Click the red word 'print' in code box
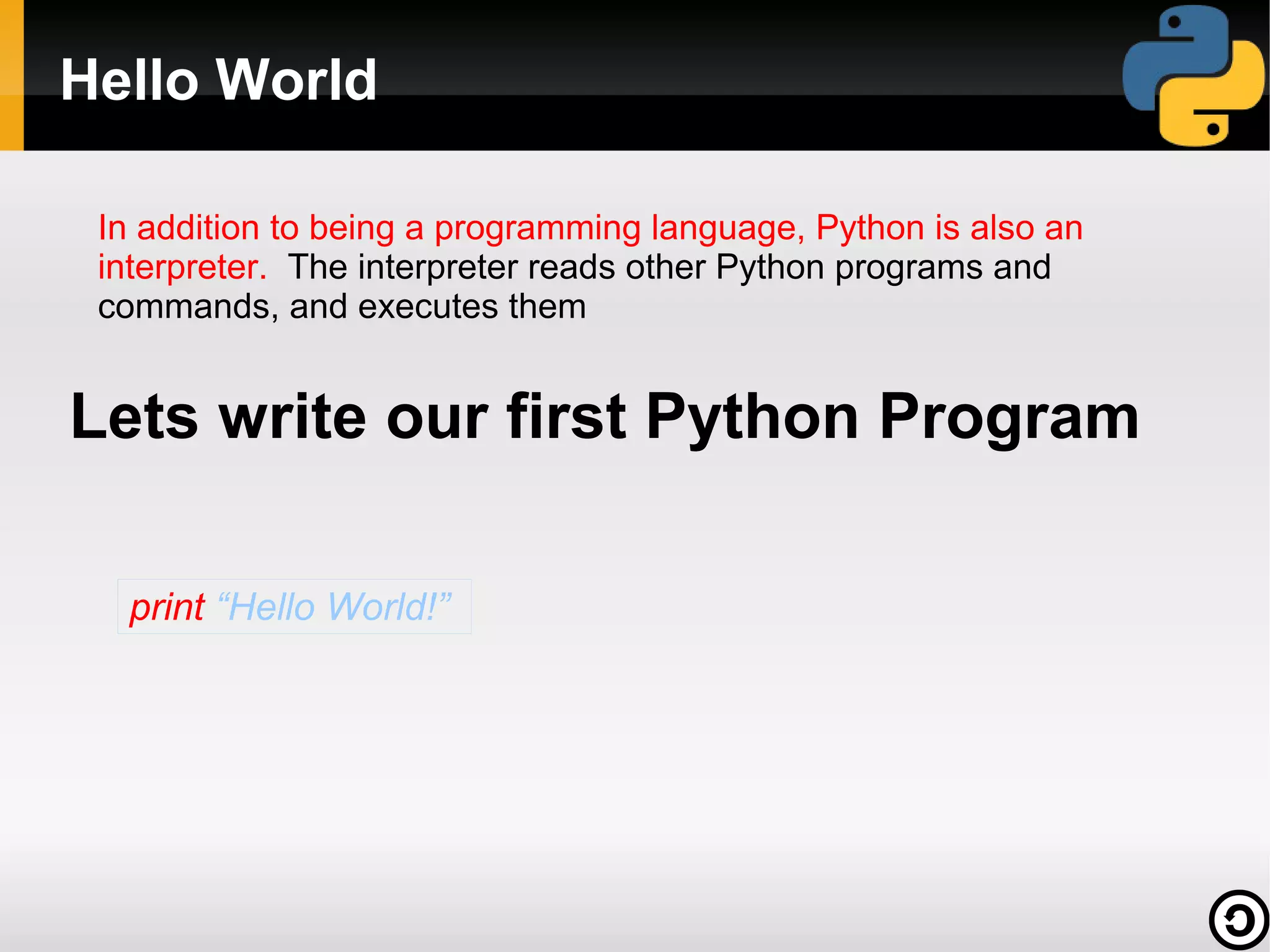Screen dimensions: 1270x952 click(167, 607)
